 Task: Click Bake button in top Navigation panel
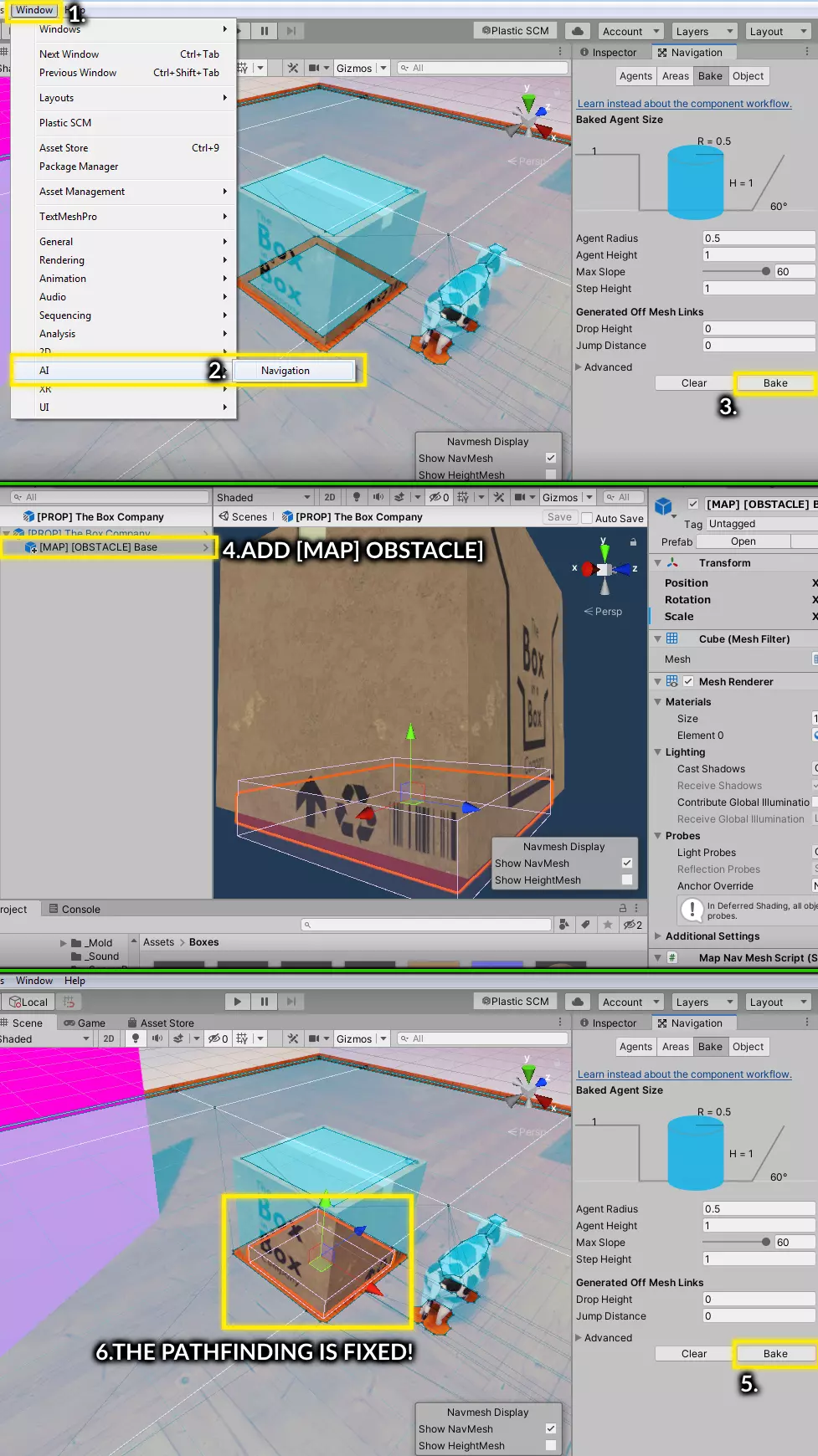click(775, 382)
